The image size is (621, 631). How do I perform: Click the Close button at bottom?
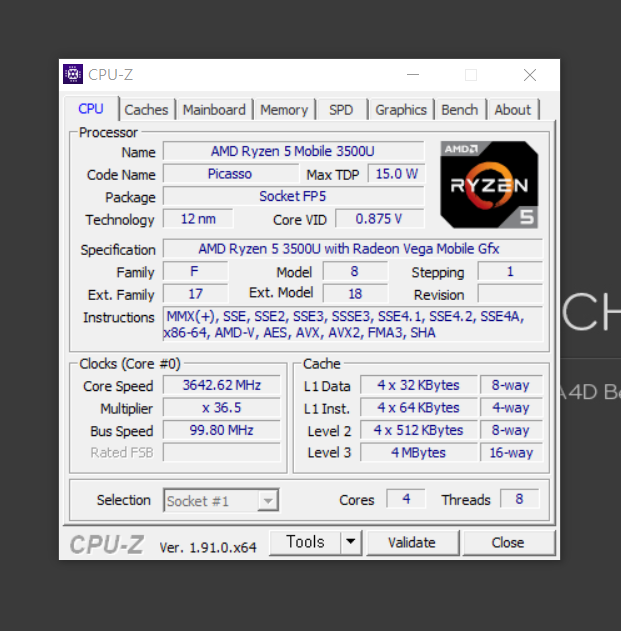point(508,542)
